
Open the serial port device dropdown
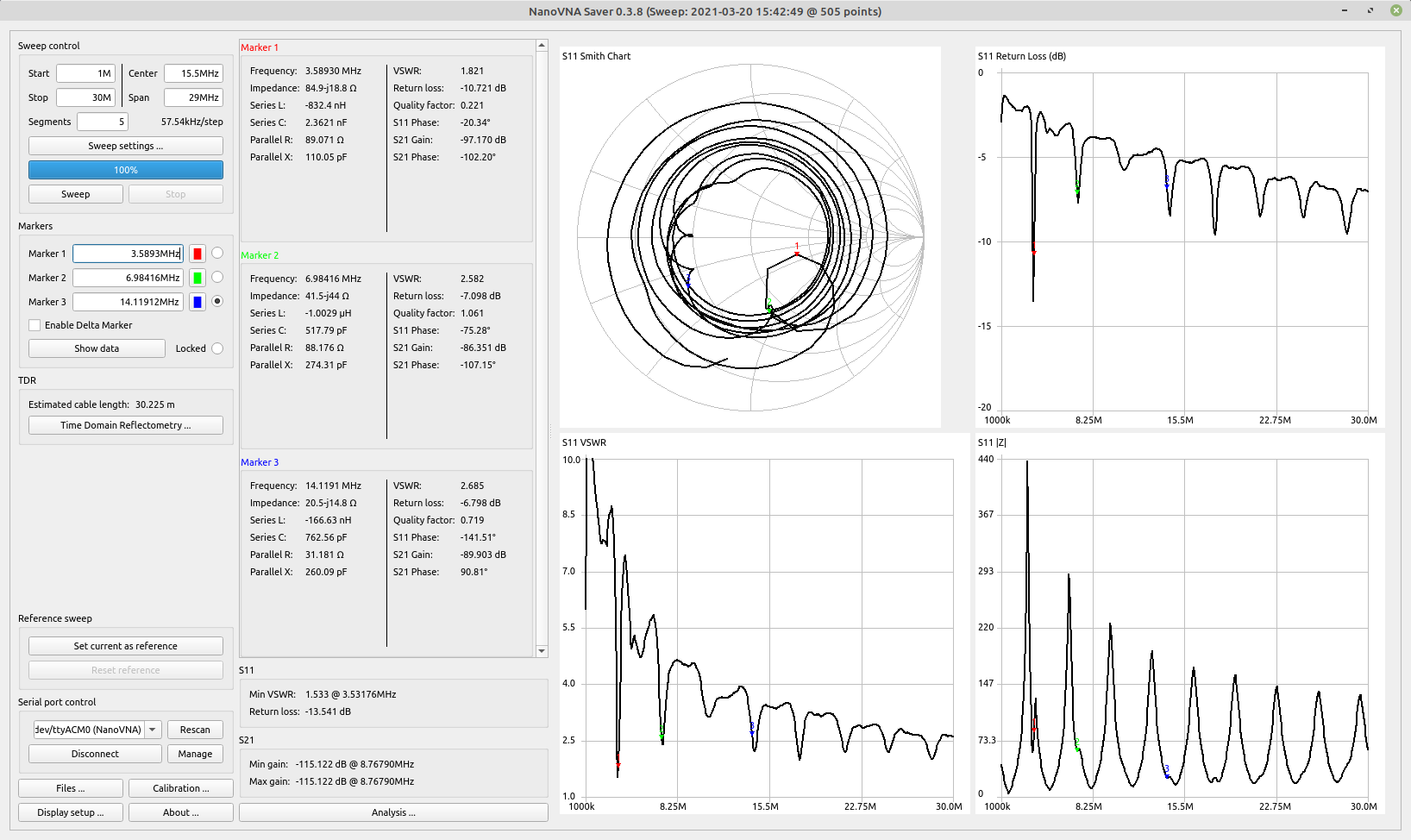pyautogui.click(x=153, y=730)
